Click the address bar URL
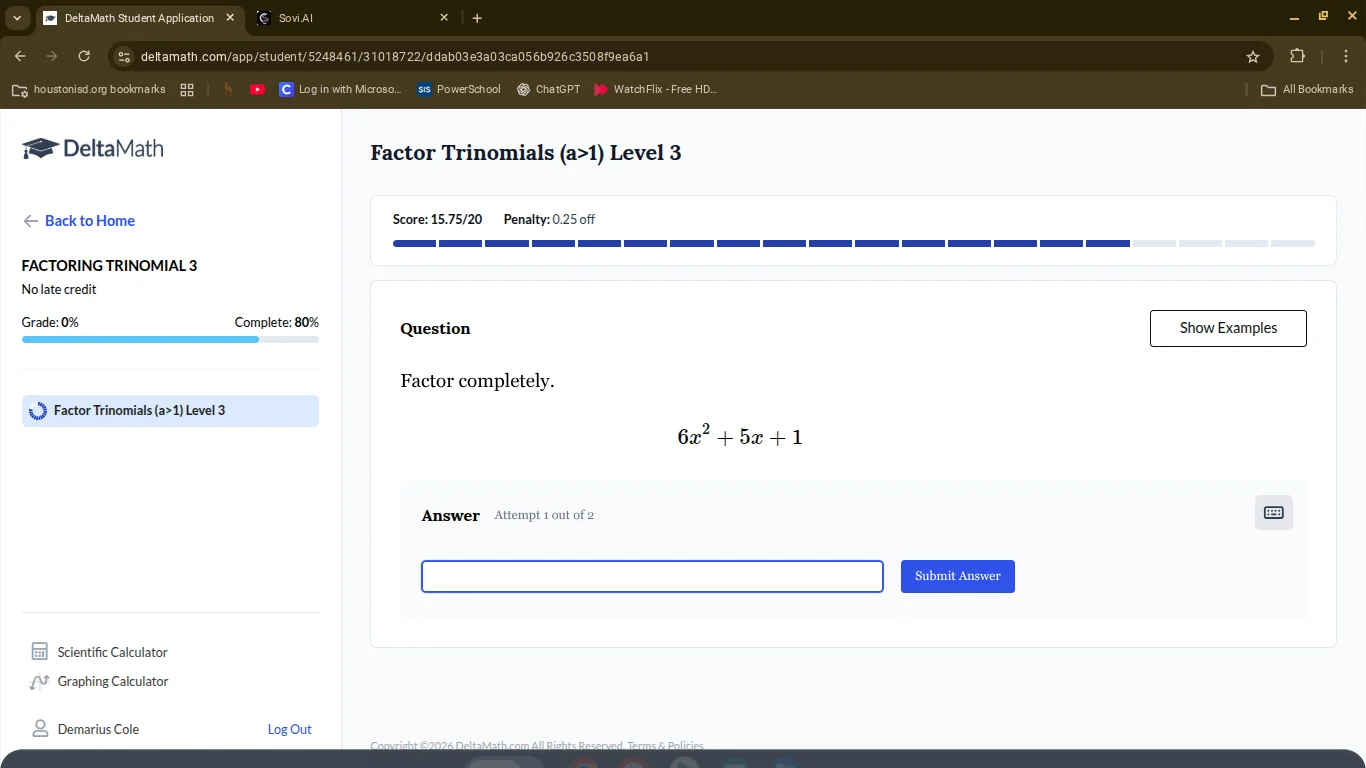 pos(395,57)
